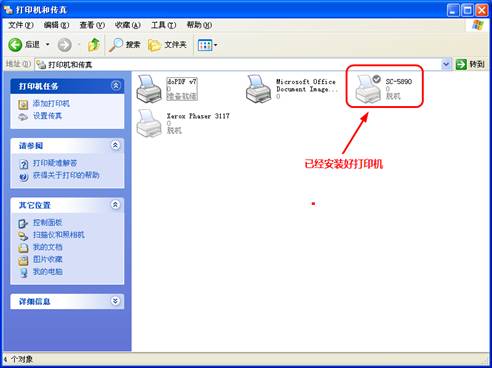This screenshot has height=368, width=492.
Task: Select the doPDF v7 printer icon
Action: pos(149,89)
